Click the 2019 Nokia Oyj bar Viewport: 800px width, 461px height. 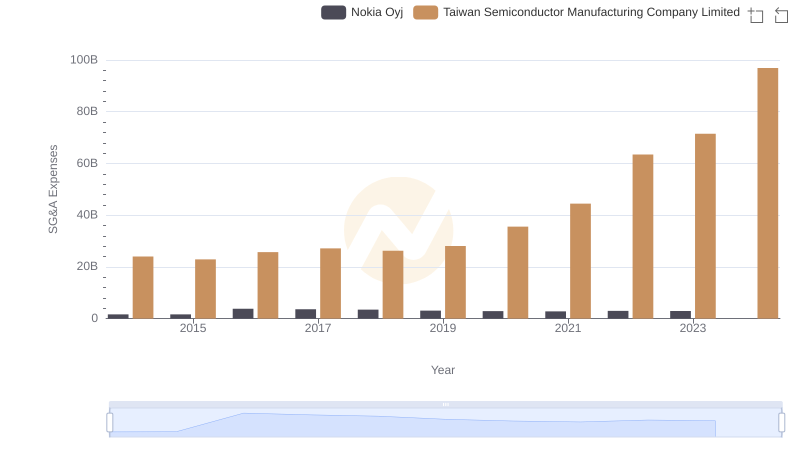coord(431,315)
